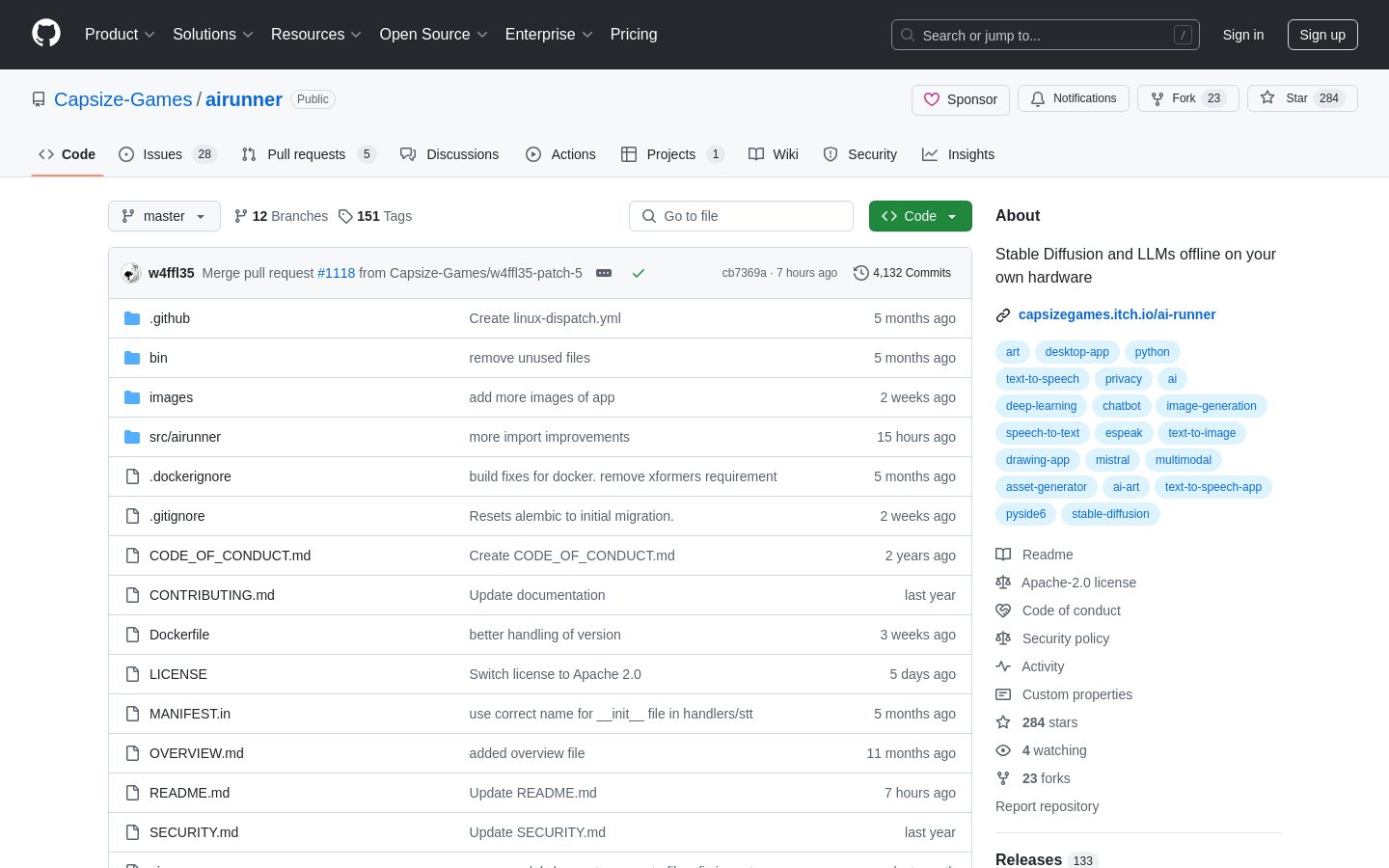Expand commit message ellipsis button
This screenshot has width=1389, height=868.
(604, 273)
